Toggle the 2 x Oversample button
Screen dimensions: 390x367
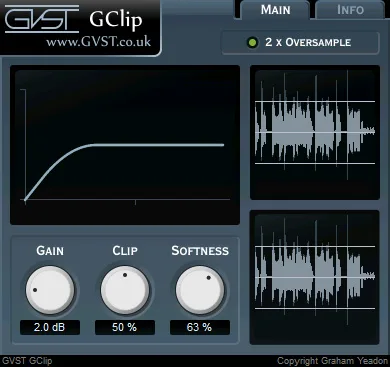coord(301,43)
